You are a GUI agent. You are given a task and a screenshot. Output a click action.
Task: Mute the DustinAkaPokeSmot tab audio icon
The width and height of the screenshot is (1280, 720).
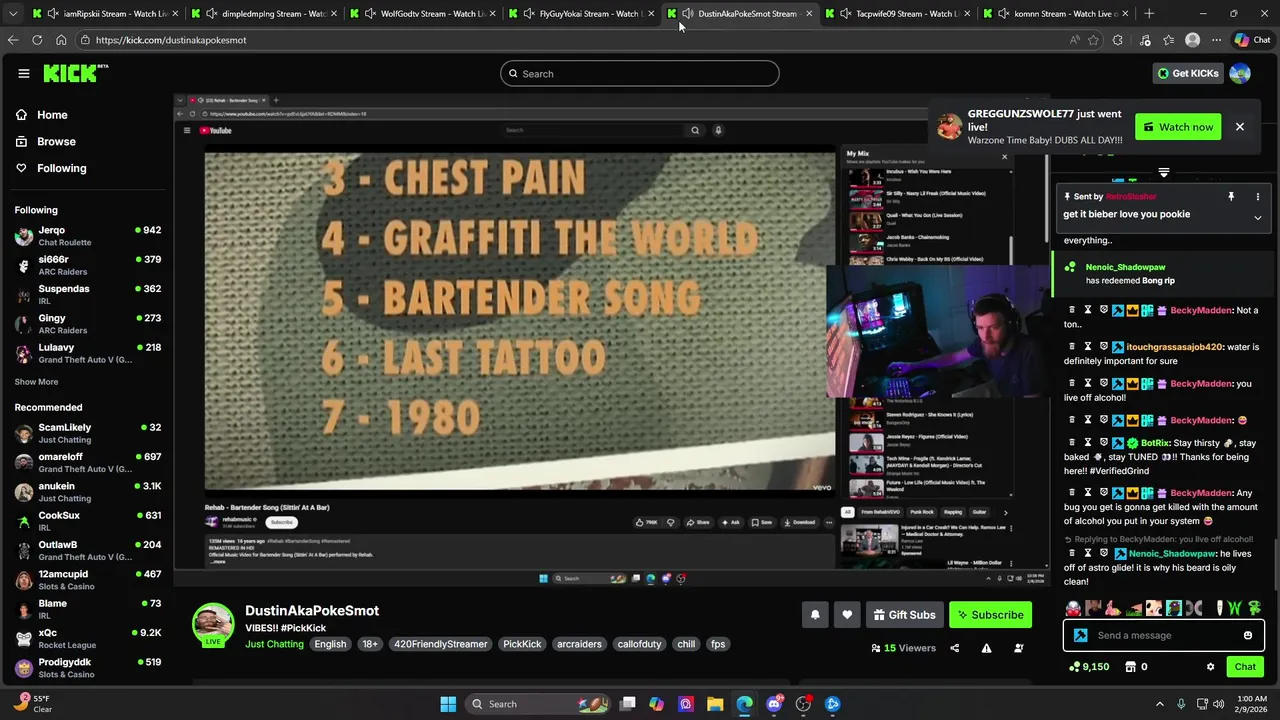click(687, 13)
